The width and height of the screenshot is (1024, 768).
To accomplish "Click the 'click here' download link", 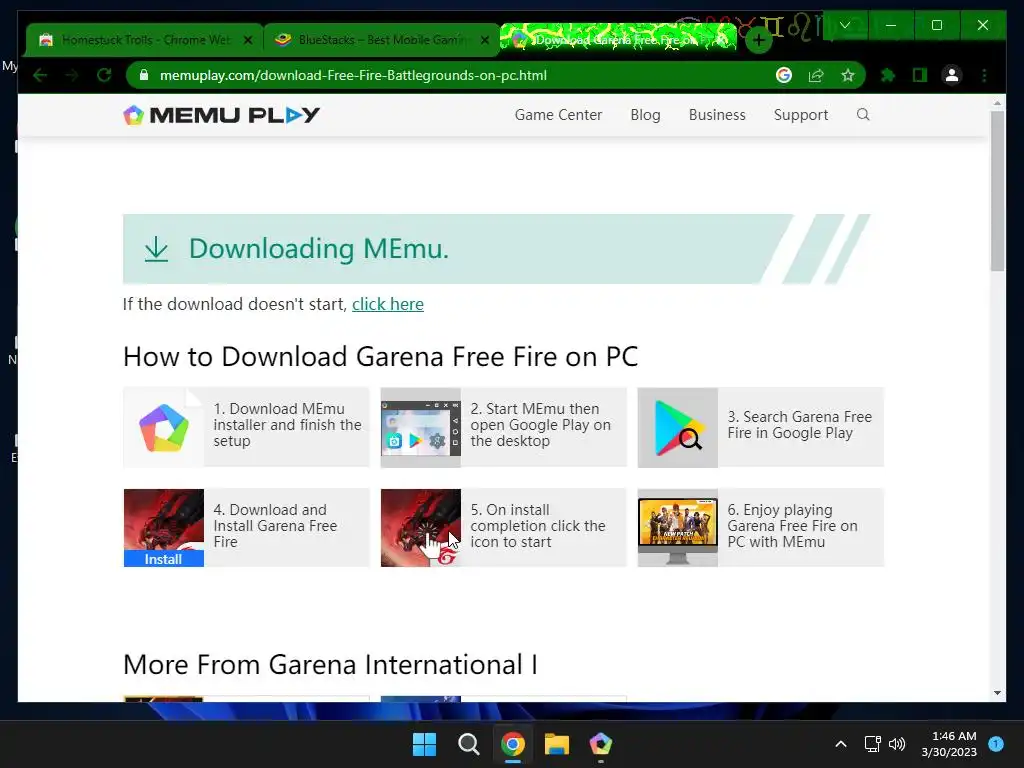I will (x=388, y=304).
